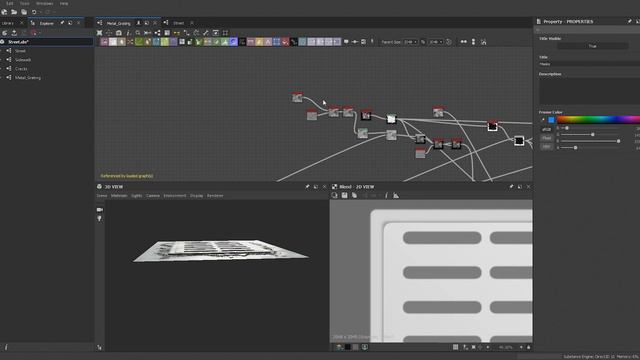Select the Street graph in Explorer
The height and width of the screenshot is (360, 640).
(x=20, y=51)
